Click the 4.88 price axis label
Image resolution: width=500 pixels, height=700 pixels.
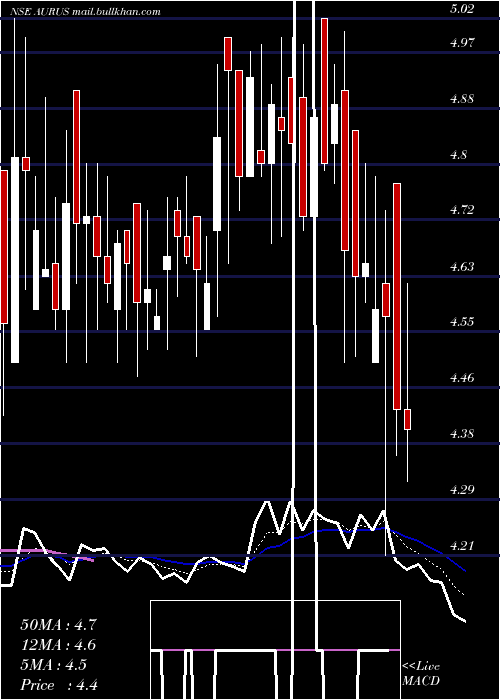point(462,99)
